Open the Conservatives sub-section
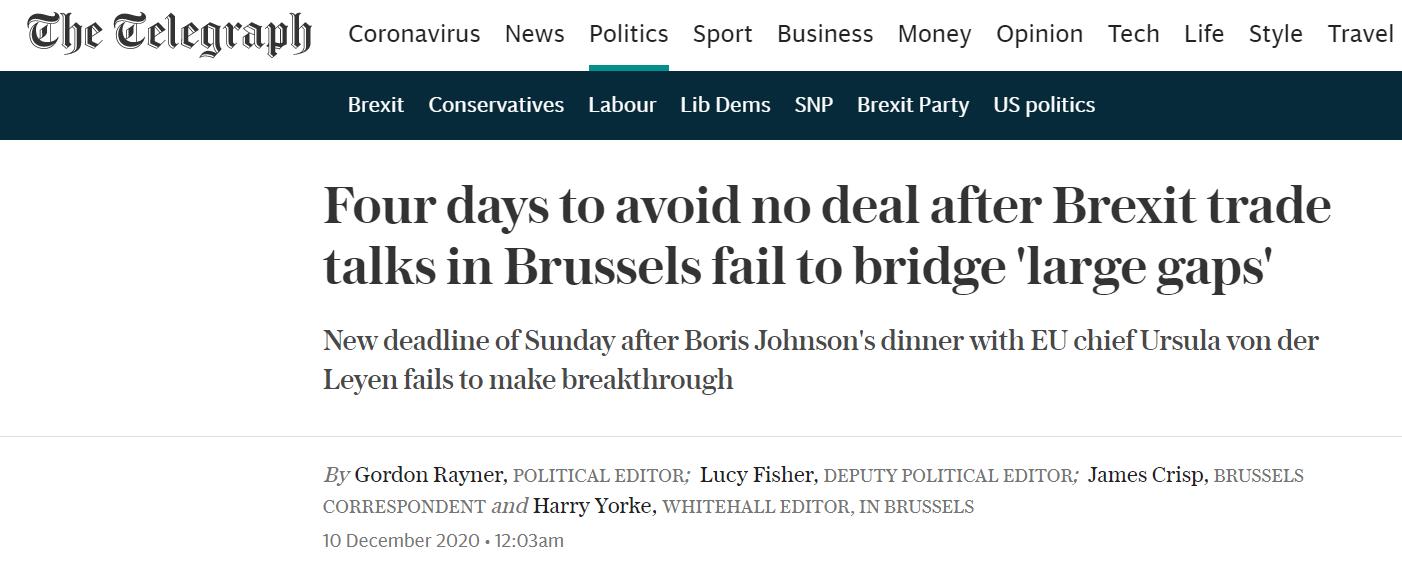The width and height of the screenshot is (1402, 570). (x=496, y=105)
